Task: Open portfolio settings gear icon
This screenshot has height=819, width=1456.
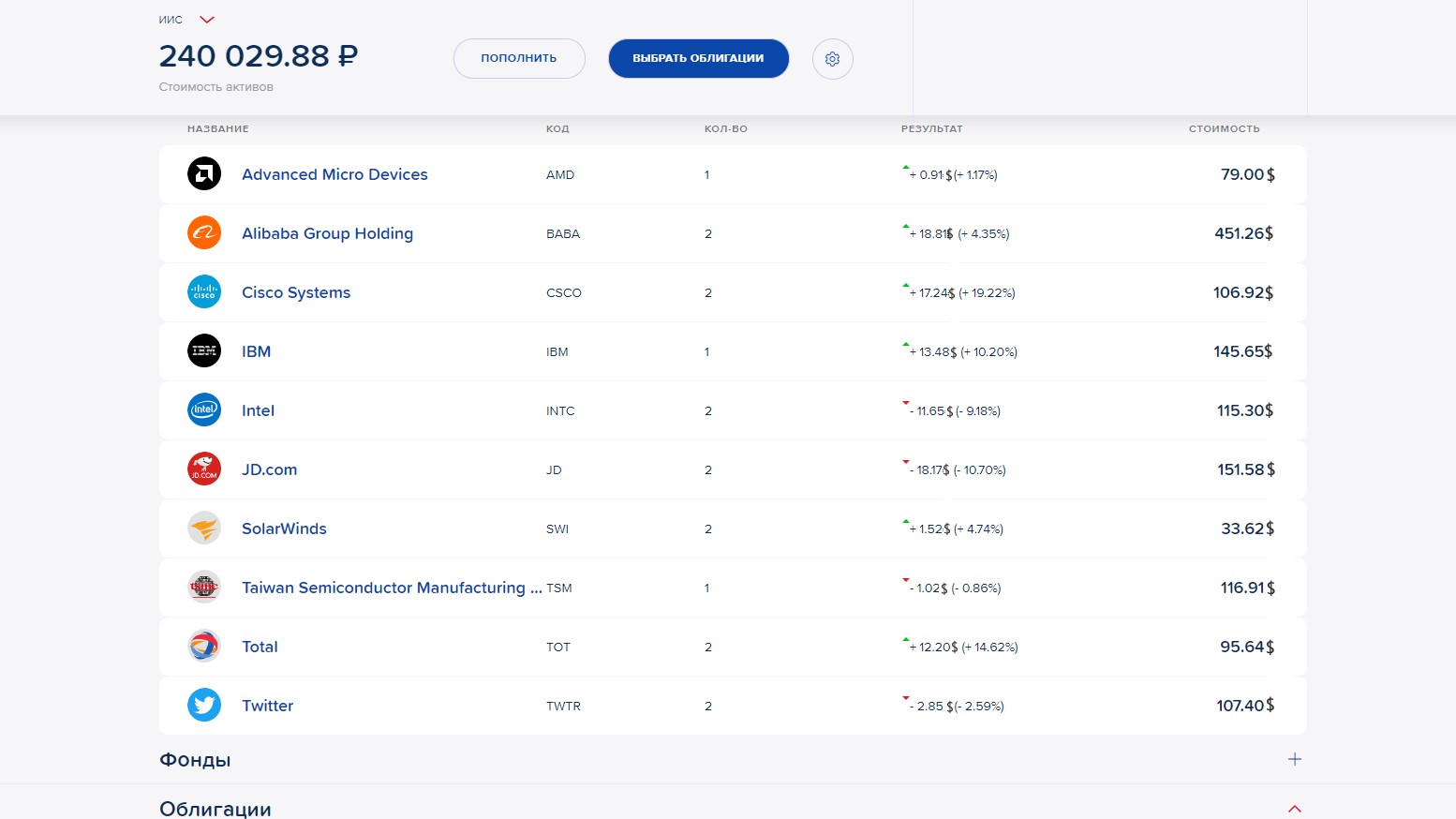Action: point(832,59)
